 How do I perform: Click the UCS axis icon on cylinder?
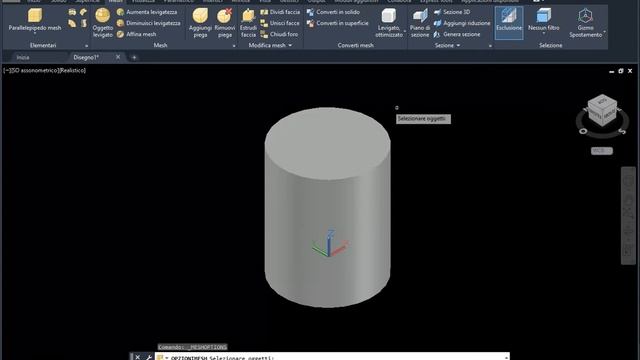tap(329, 244)
